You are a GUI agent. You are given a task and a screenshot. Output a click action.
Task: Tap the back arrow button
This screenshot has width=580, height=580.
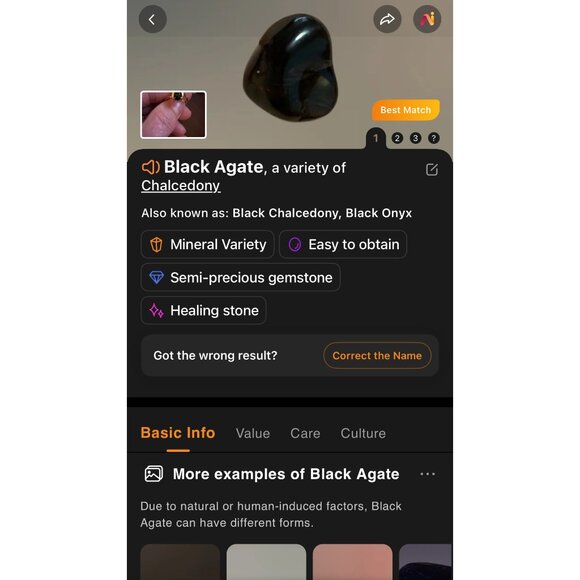coord(152,19)
